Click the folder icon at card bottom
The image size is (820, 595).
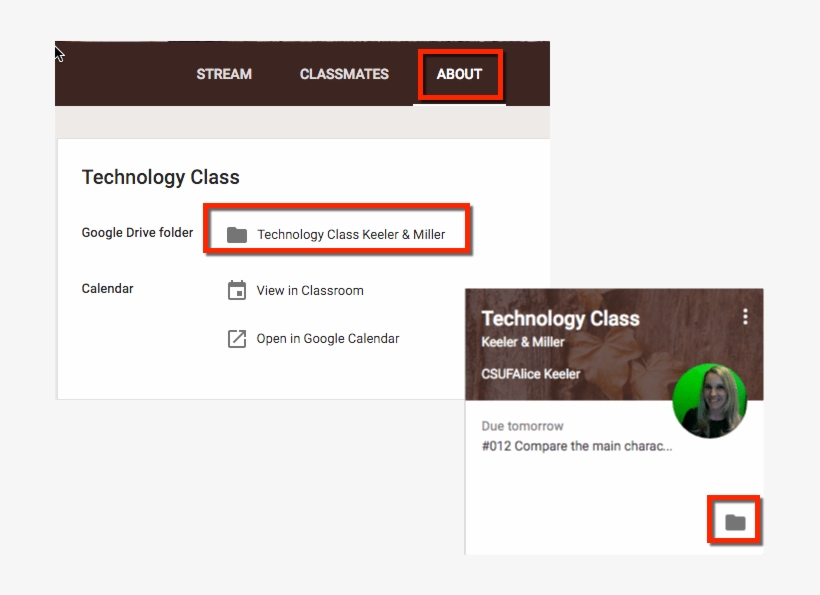click(x=735, y=522)
